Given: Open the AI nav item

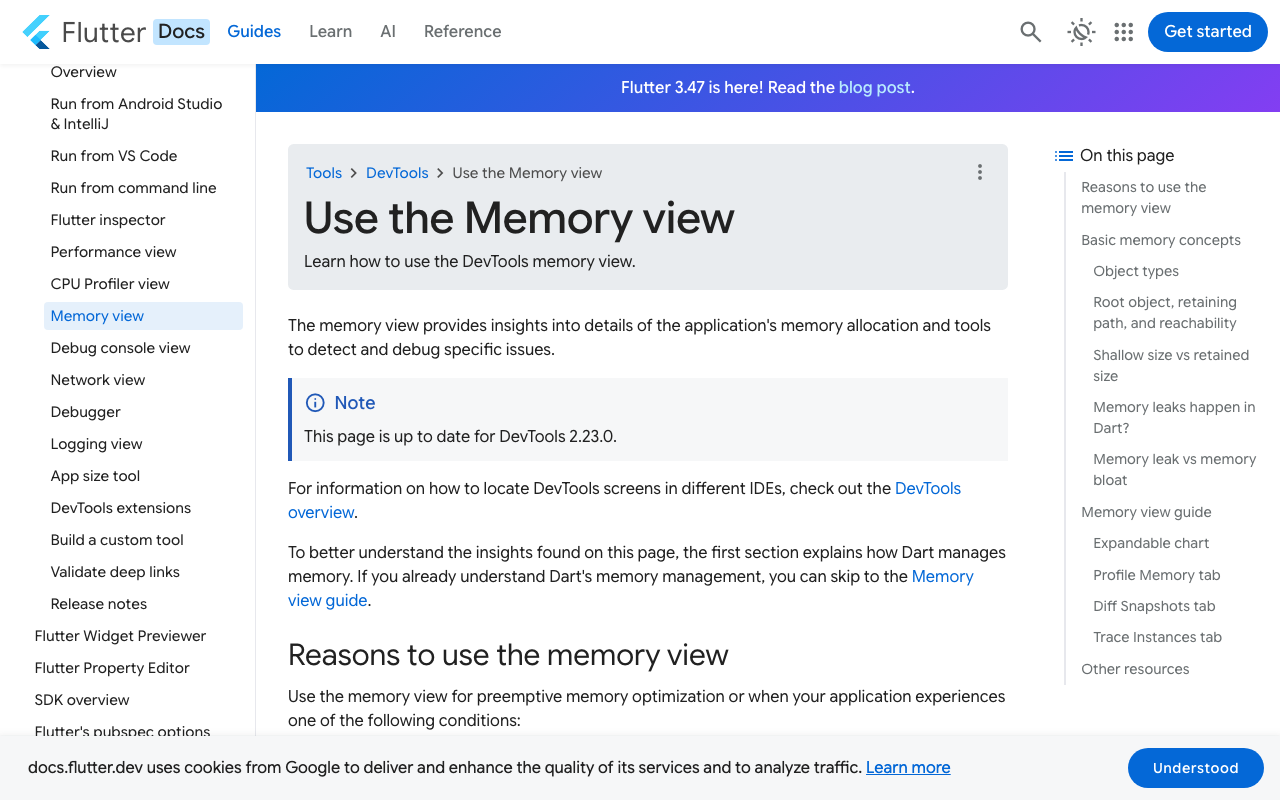Looking at the screenshot, I should pos(388,32).
